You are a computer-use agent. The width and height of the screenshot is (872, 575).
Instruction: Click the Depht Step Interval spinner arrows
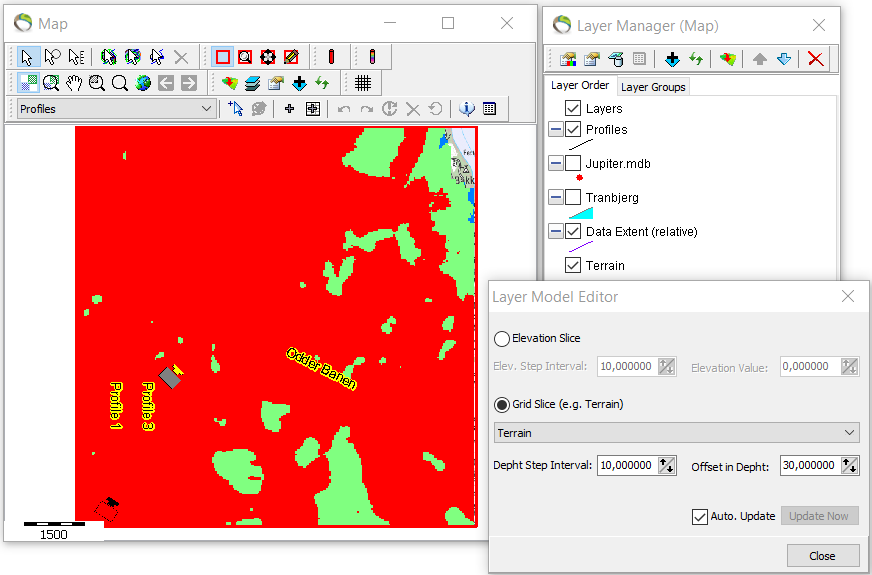tap(666, 465)
